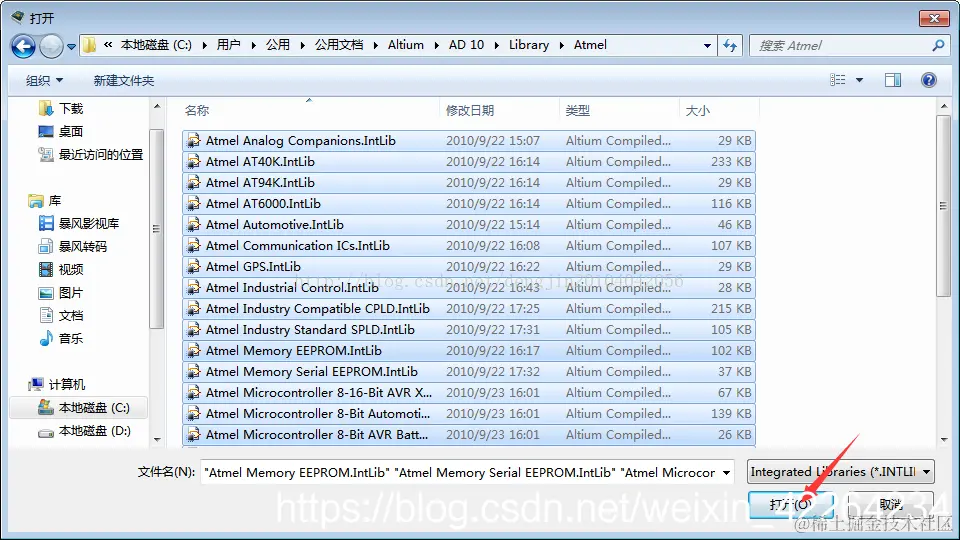Viewport: 960px width, 540px height.
Task: Click the Forward navigation arrow
Action: click(x=51, y=46)
